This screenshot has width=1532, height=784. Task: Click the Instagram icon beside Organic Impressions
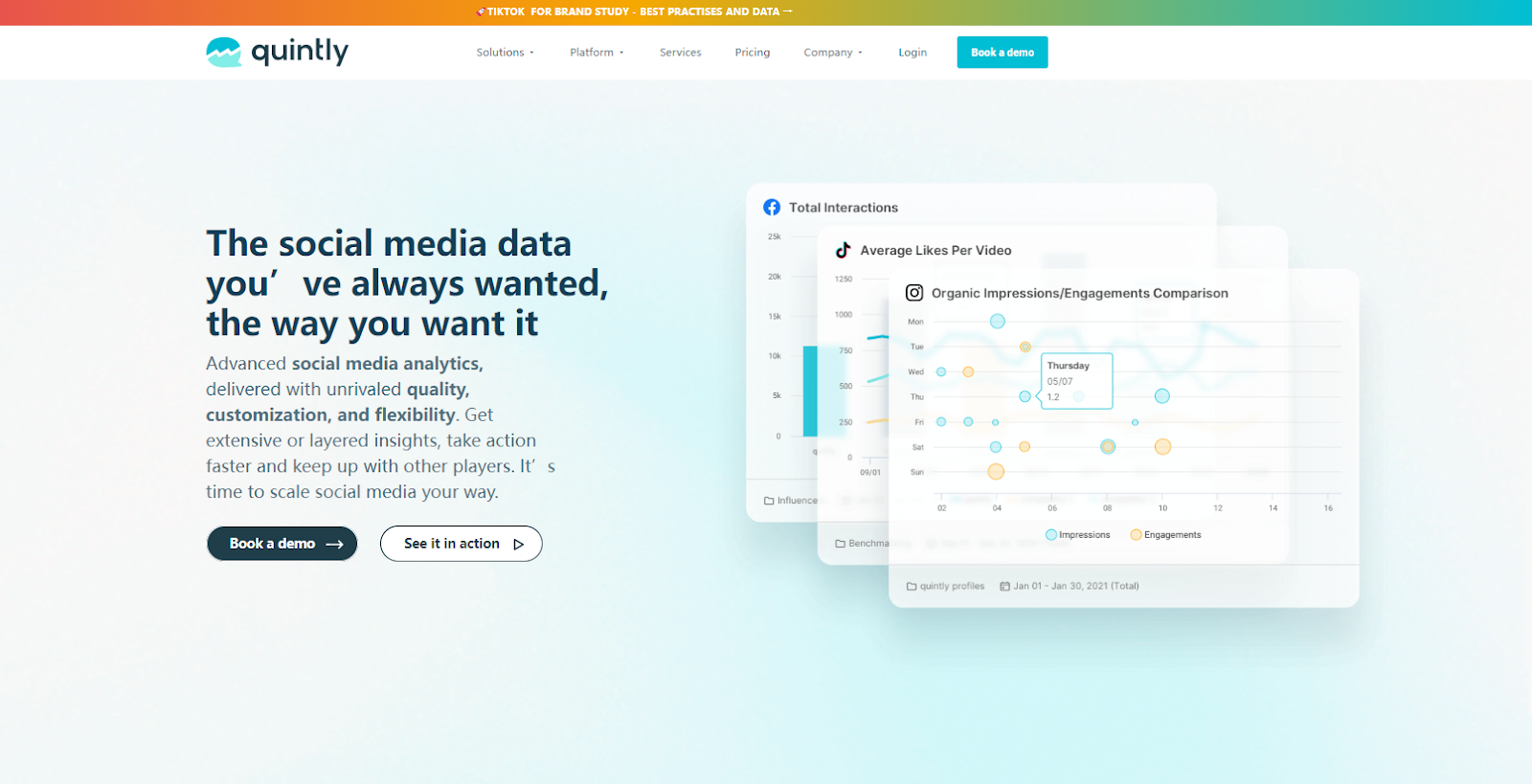pos(914,293)
